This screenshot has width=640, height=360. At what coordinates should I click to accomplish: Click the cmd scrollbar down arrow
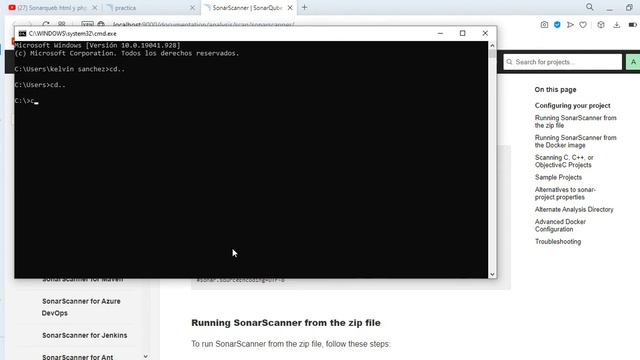(x=492, y=274)
